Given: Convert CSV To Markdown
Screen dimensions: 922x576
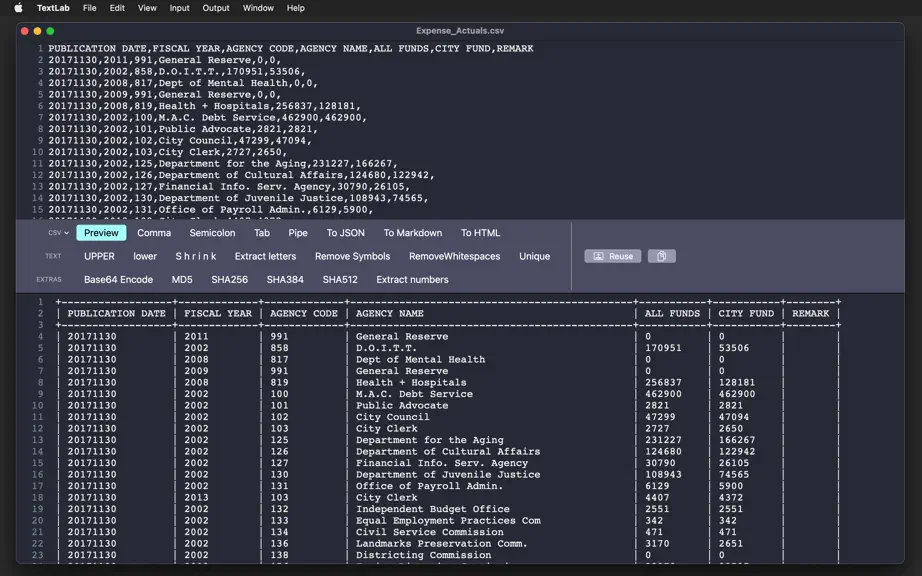Looking at the screenshot, I should 413,233.
